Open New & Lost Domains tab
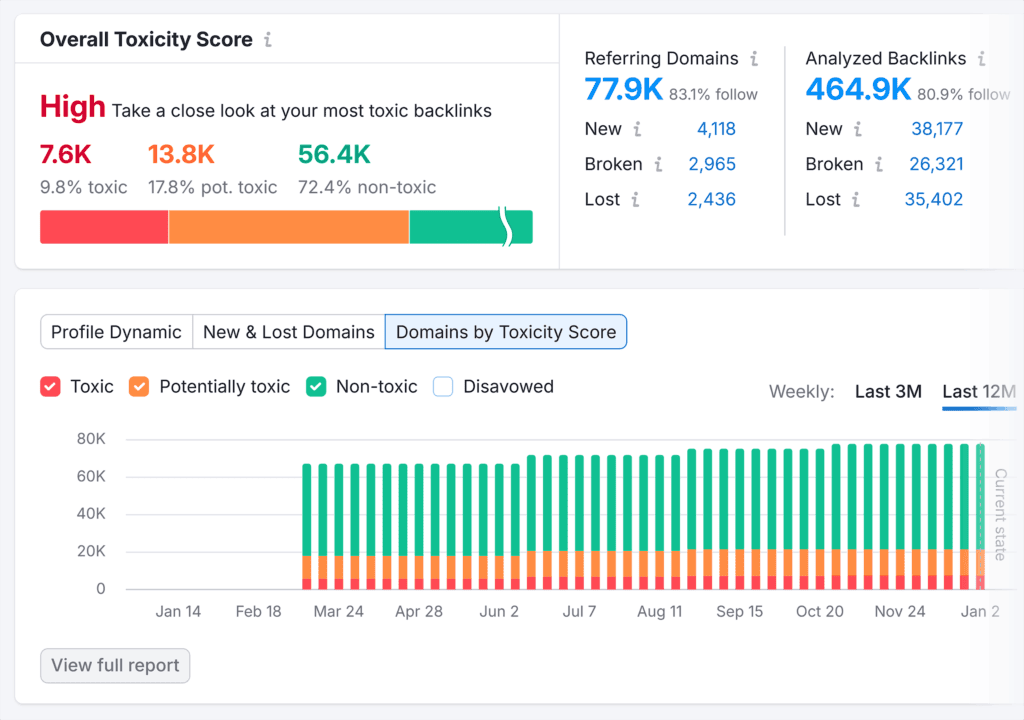 point(288,332)
